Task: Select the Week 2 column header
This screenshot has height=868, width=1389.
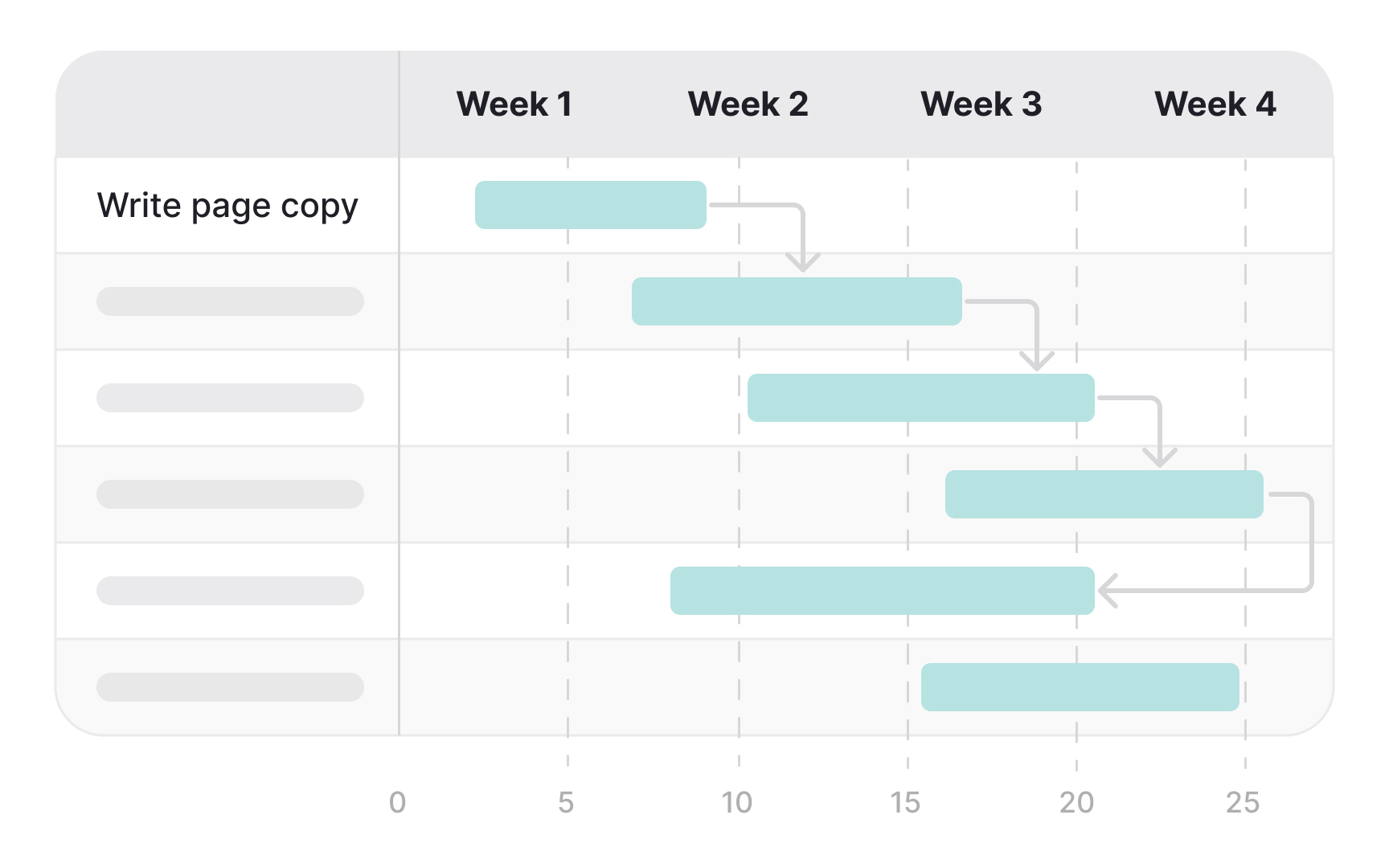Action: coord(748,104)
